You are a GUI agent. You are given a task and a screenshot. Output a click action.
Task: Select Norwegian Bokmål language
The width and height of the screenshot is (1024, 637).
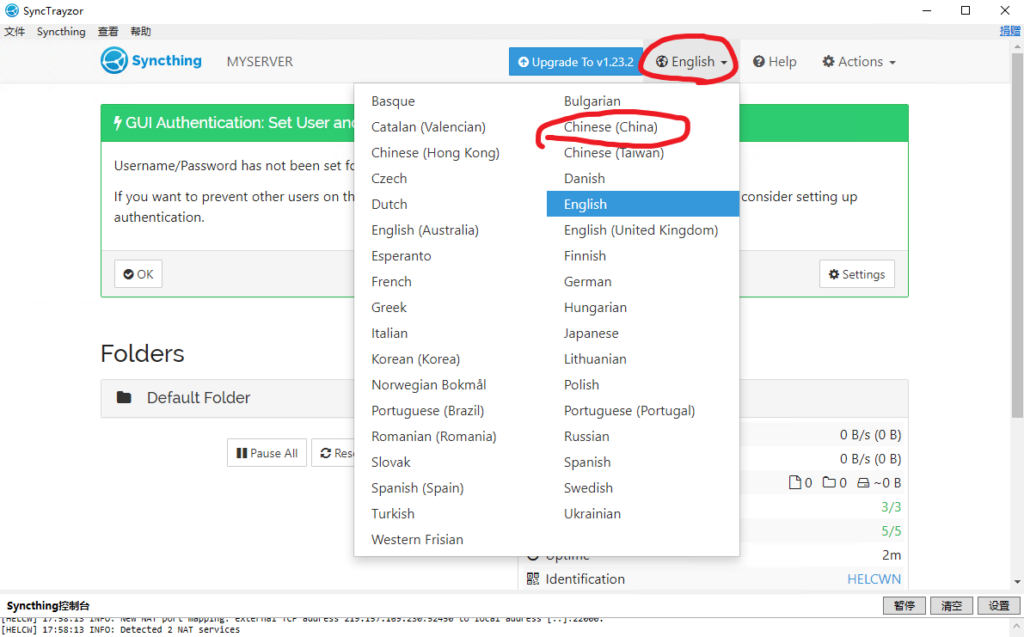point(428,385)
